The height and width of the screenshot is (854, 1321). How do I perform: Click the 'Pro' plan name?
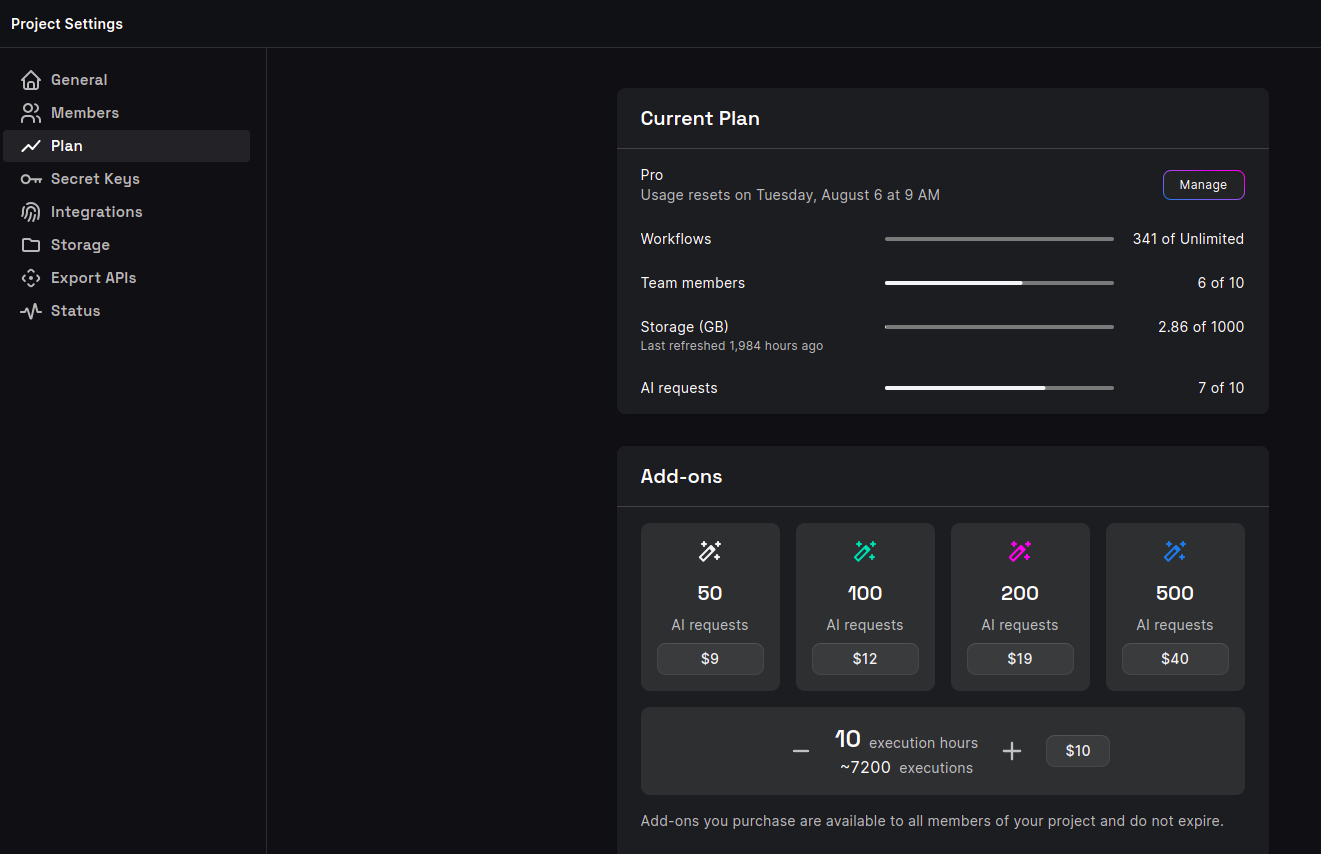click(x=652, y=175)
